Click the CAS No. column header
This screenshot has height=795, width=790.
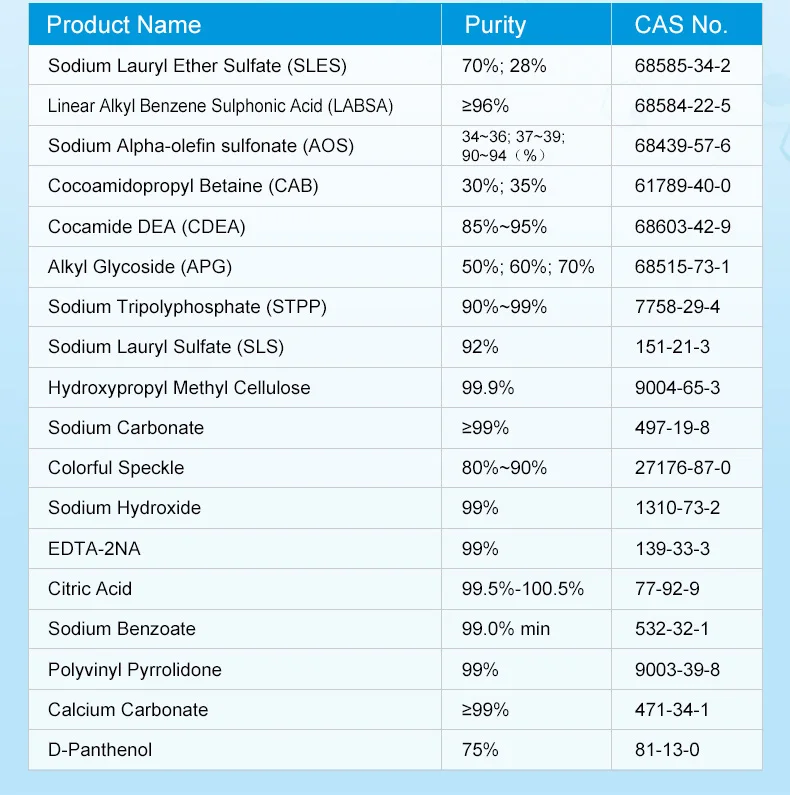click(x=681, y=25)
